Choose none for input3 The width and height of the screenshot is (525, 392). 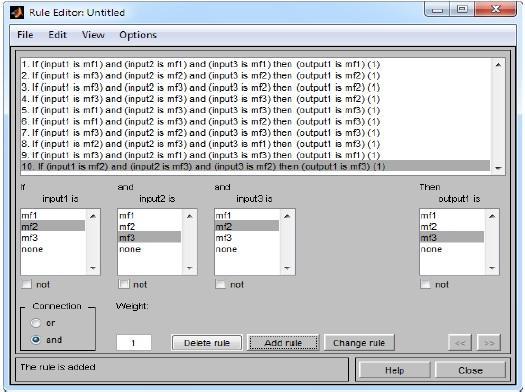point(247,249)
